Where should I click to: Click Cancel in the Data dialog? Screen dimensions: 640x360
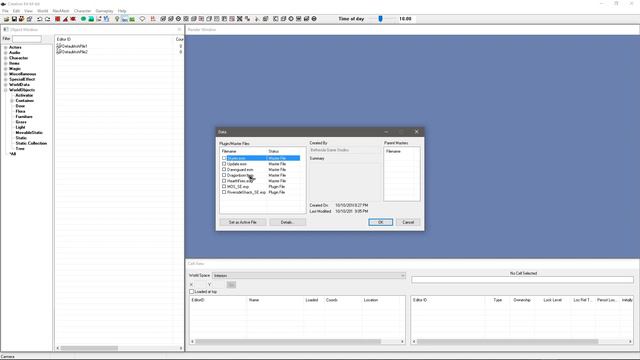(x=408, y=222)
